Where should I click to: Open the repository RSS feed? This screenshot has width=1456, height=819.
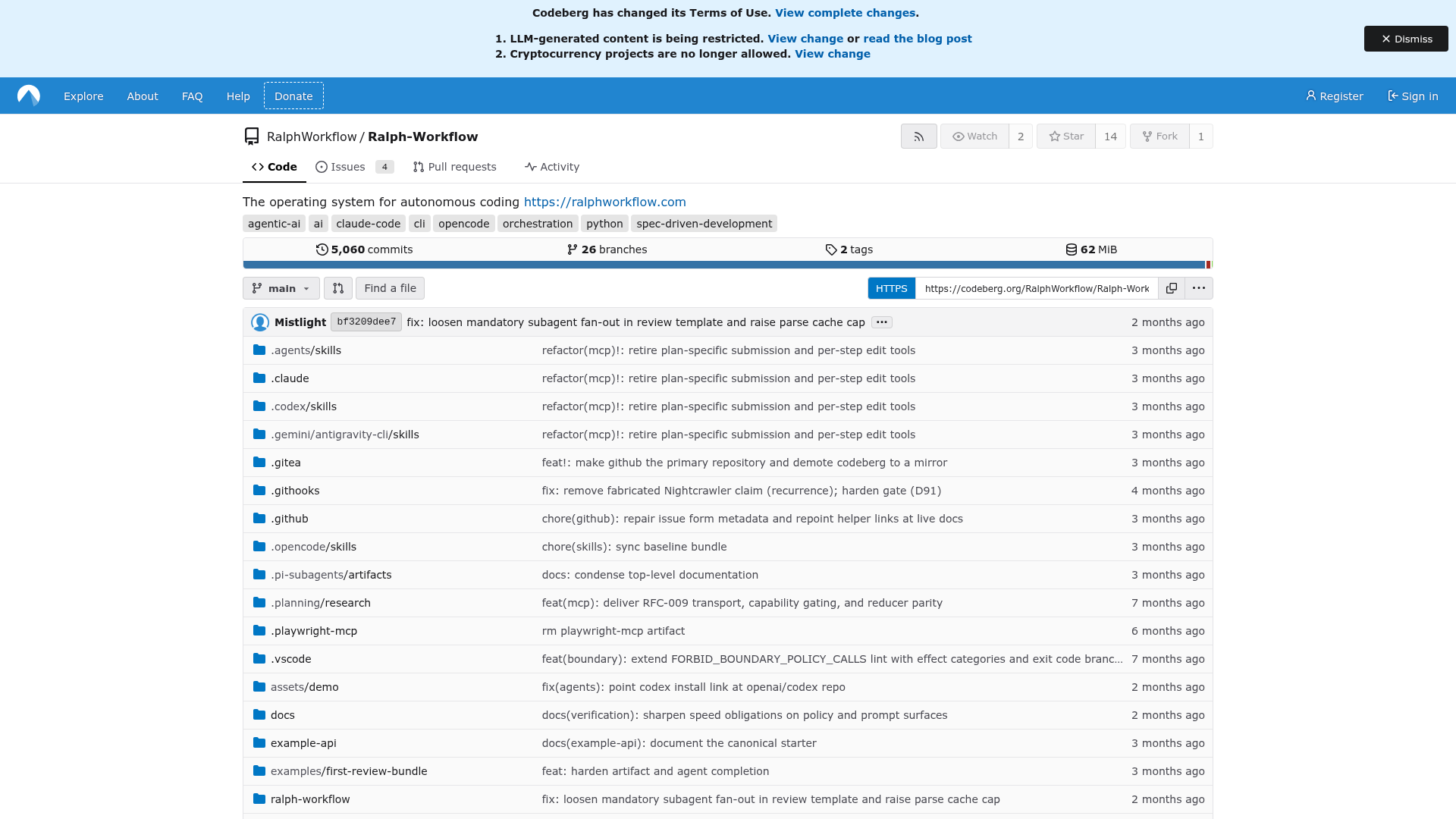[x=918, y=136]
